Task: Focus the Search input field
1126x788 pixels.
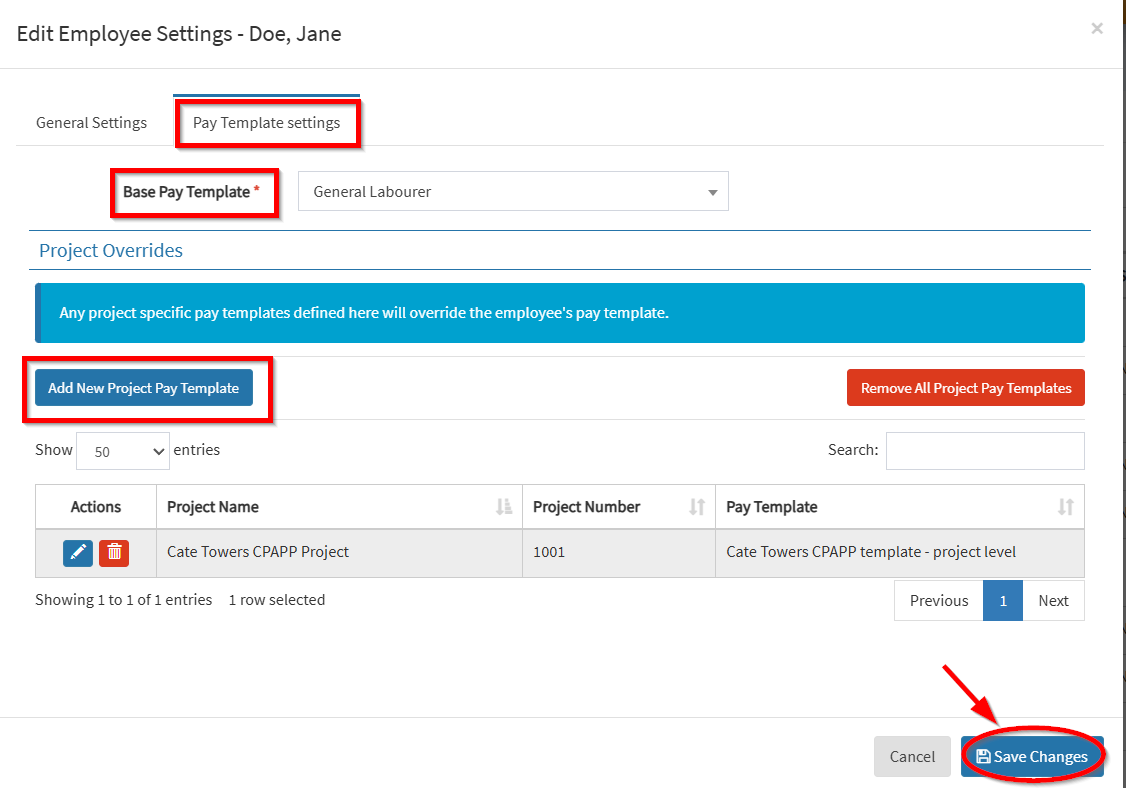Action: tap(984, 451)
